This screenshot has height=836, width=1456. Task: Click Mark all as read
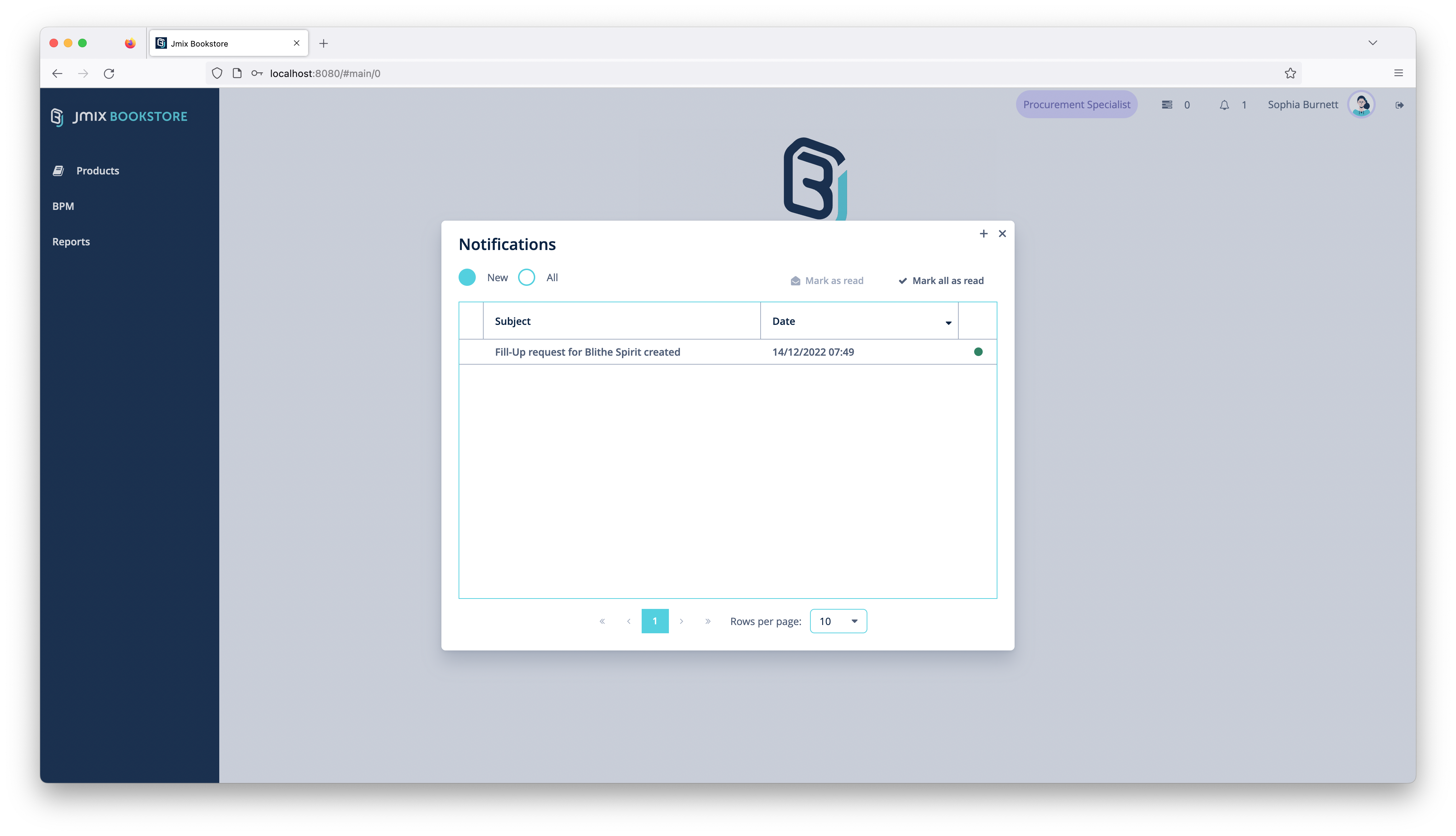click(941, 281)
